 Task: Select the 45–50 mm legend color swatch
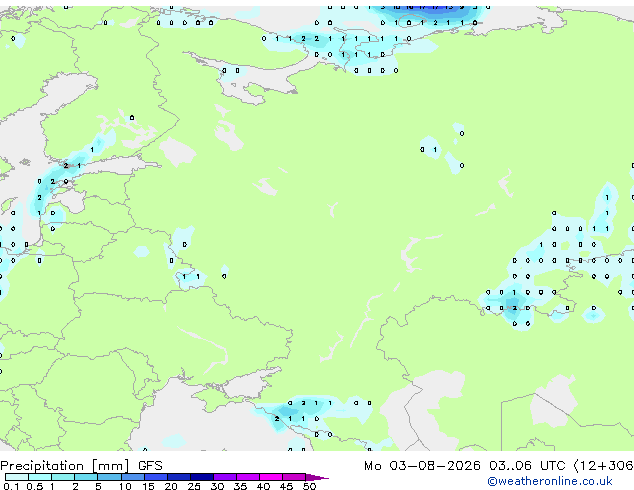click(294, 477)
